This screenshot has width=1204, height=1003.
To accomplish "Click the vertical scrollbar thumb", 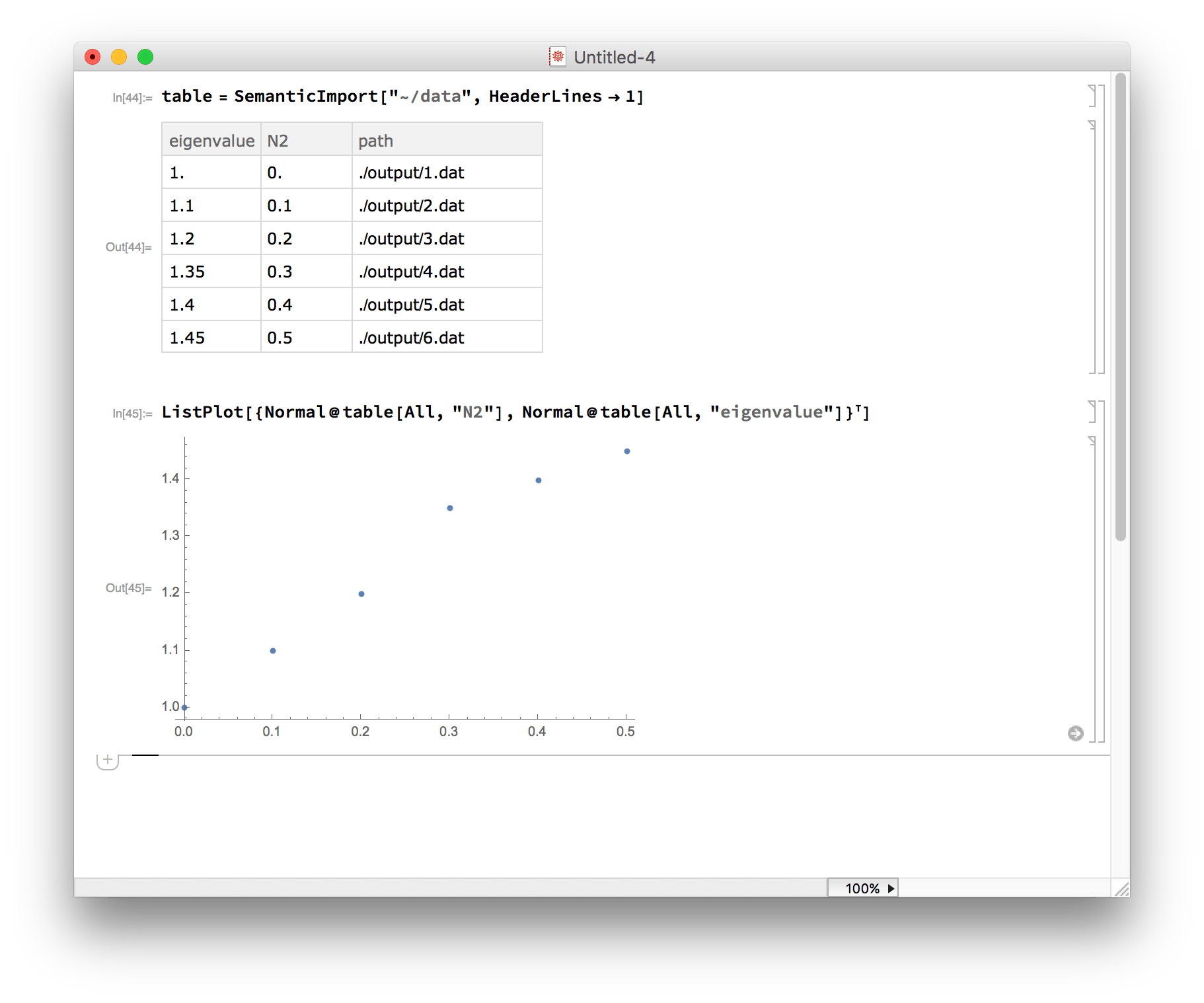I will click(1120, 307).
